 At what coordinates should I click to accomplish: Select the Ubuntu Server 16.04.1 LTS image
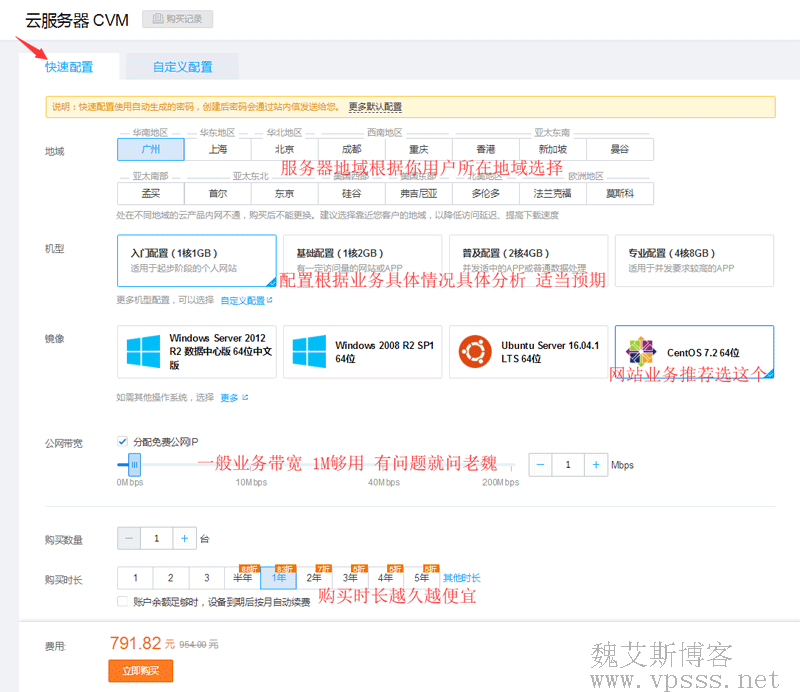click(528, 351)
